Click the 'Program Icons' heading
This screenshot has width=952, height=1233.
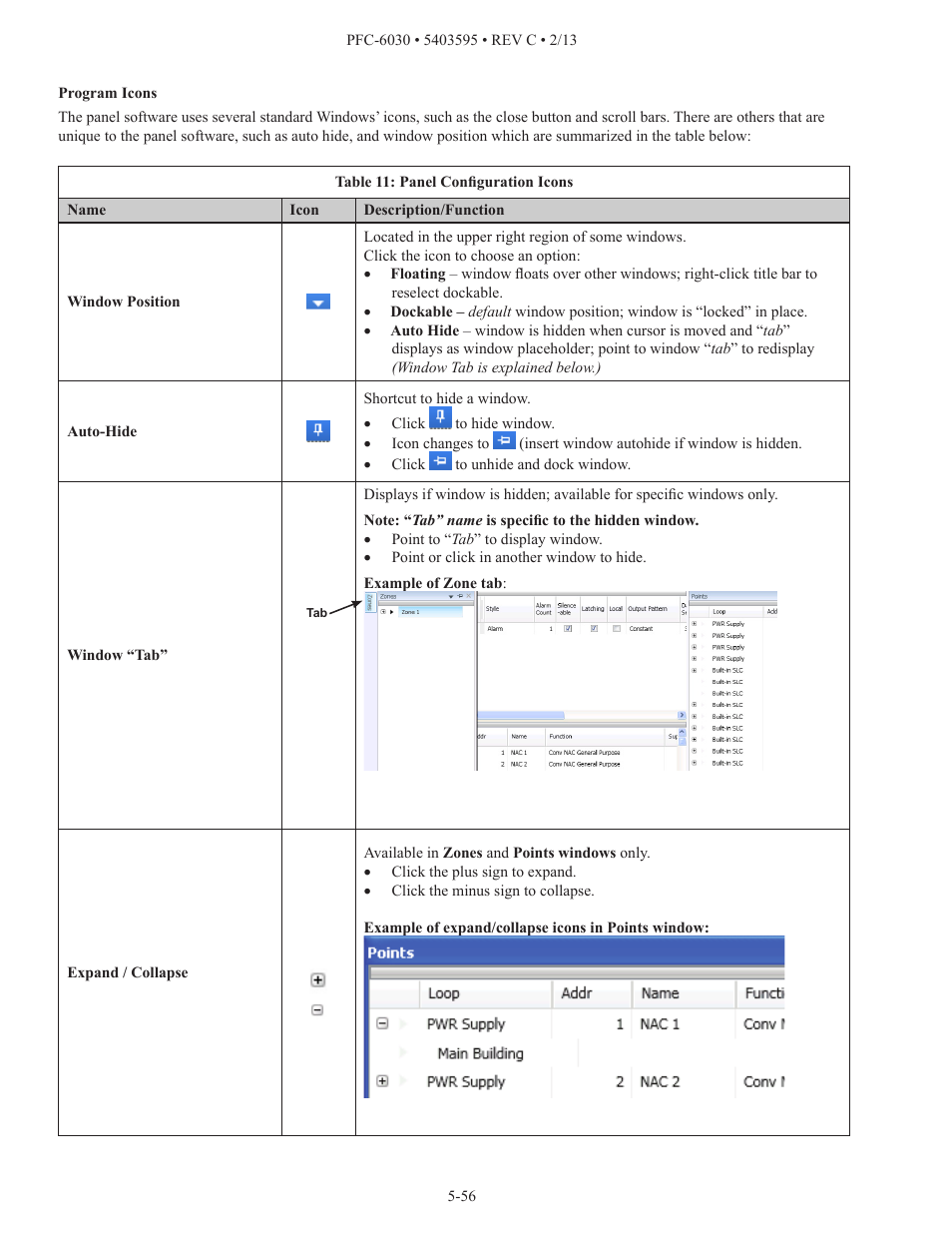point(108,93)
